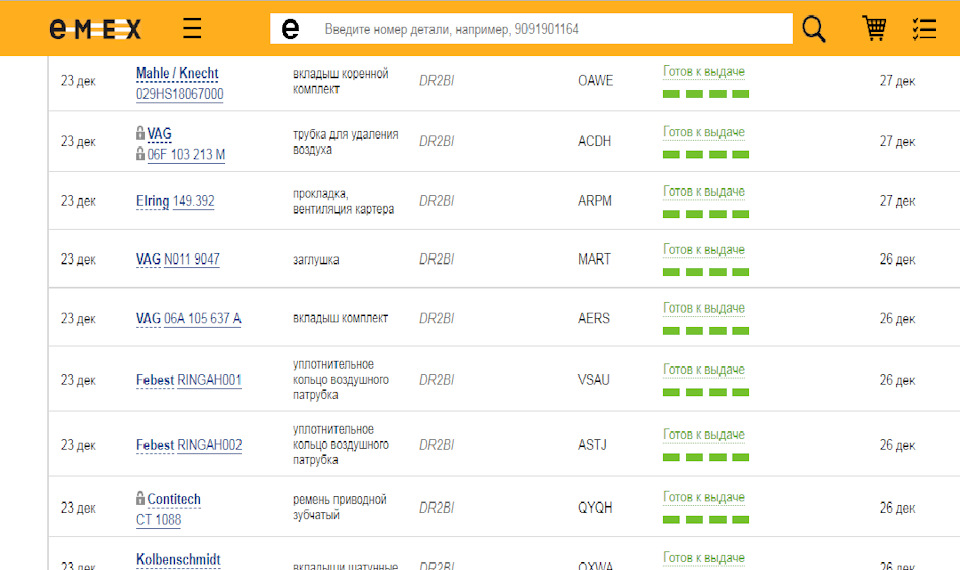This screenshot has height=570, width=960.
Task: Open Kolbenschmidt brand link
Action: 178,559
